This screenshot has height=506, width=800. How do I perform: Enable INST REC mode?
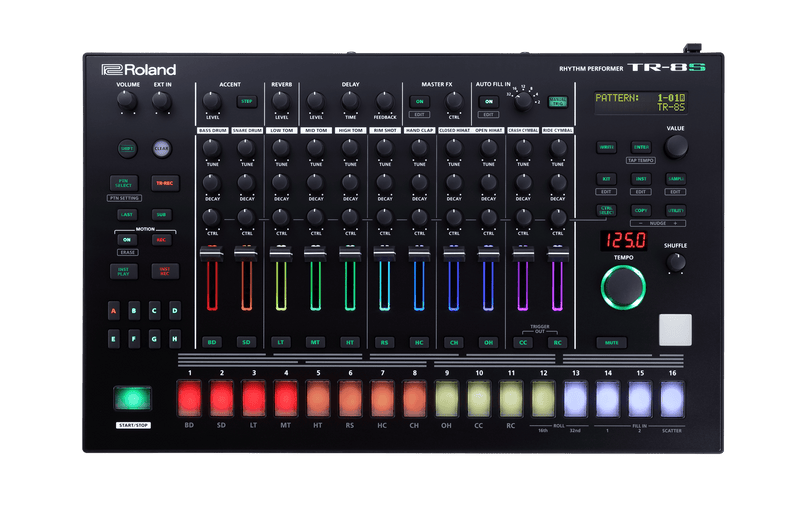165,271
